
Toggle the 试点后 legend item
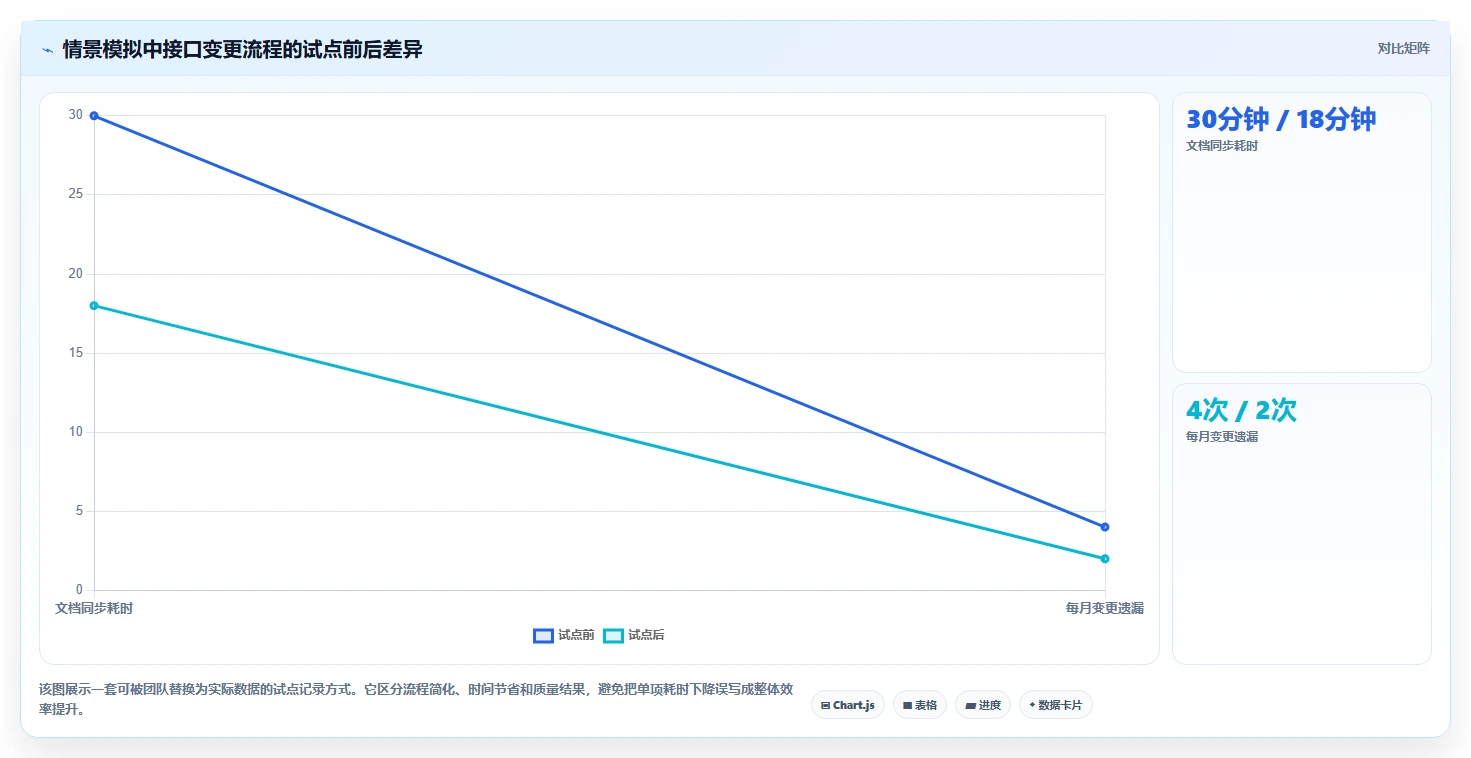tap(634, 635)
